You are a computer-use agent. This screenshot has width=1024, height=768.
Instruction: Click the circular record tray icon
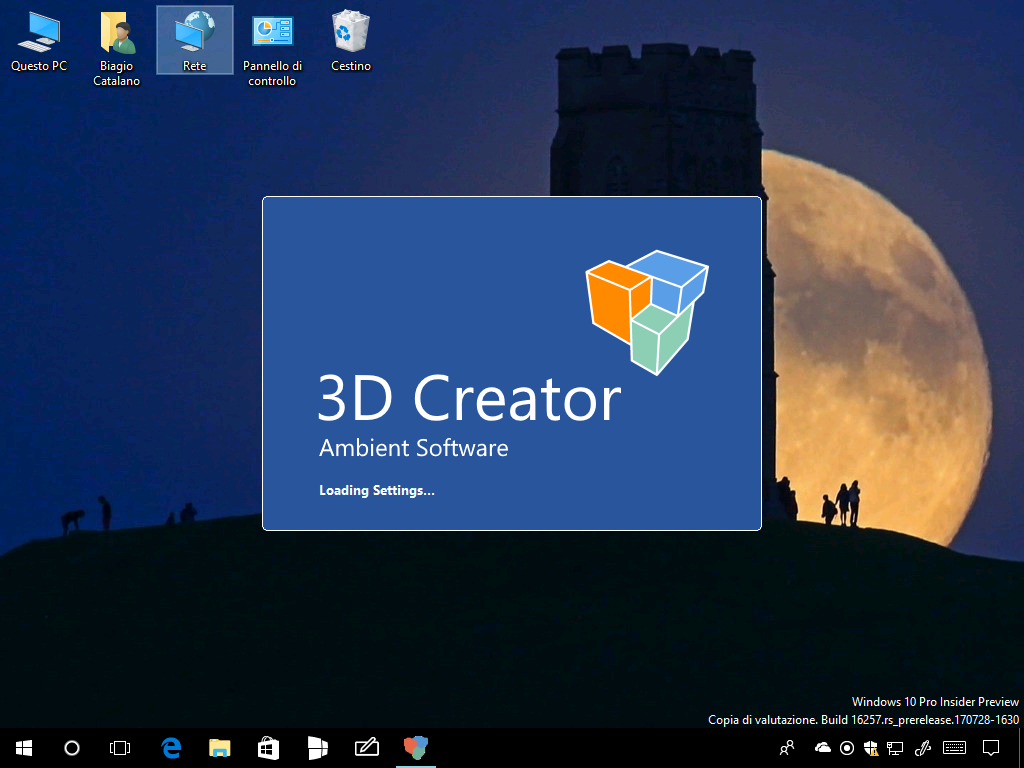coord(847,748)
